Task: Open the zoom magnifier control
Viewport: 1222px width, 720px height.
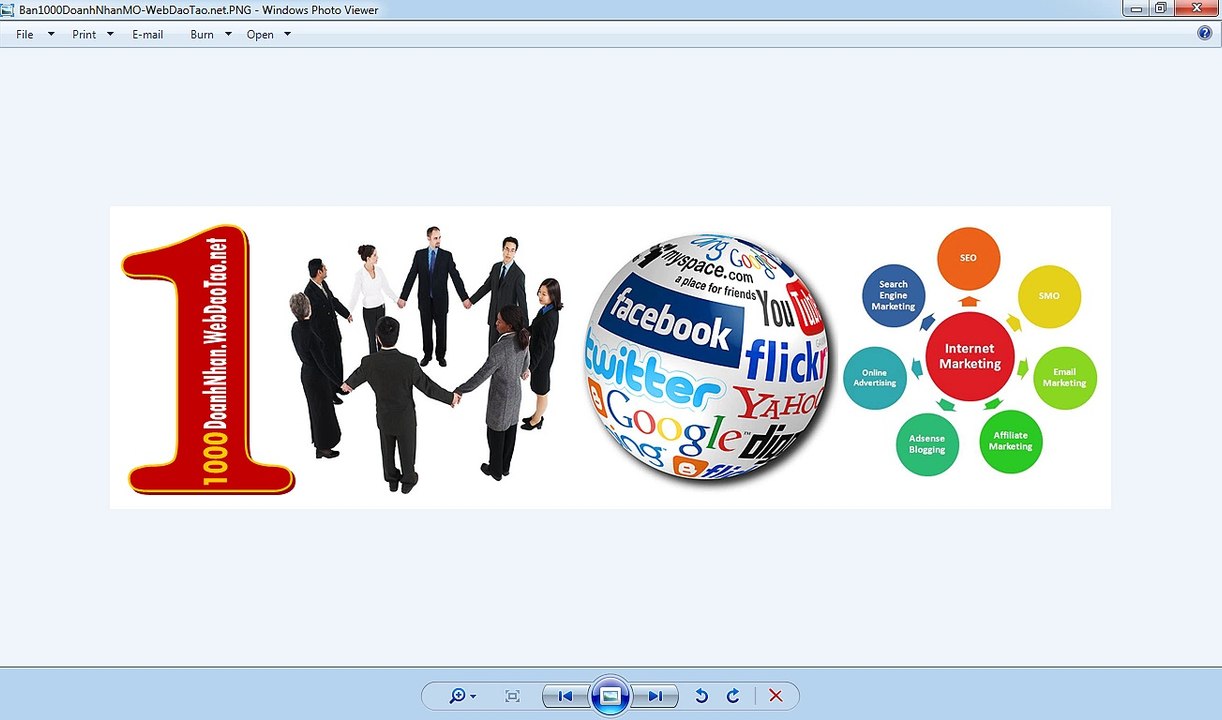Action: [462, 696]
